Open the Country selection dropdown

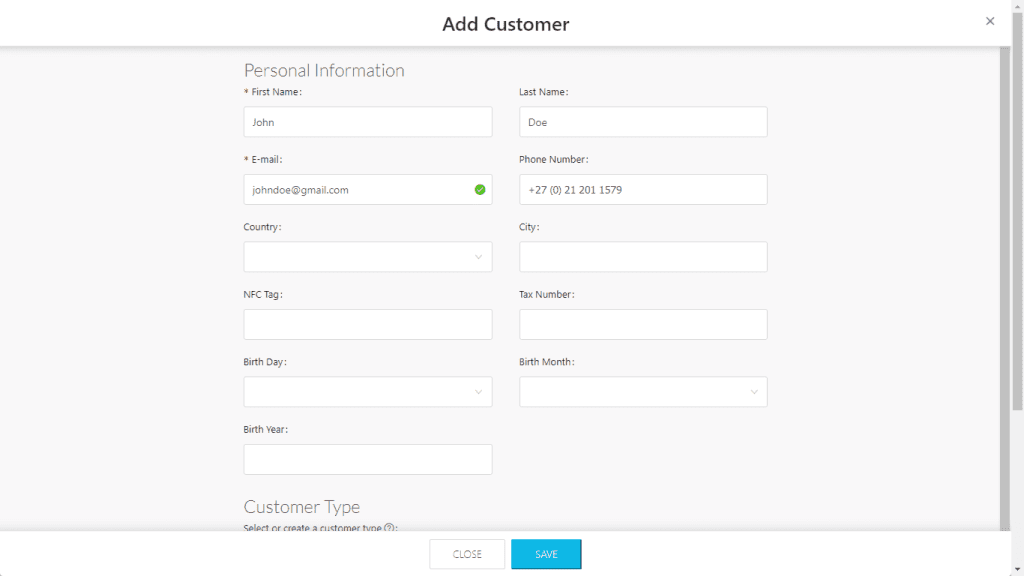[x=367, y=257]
